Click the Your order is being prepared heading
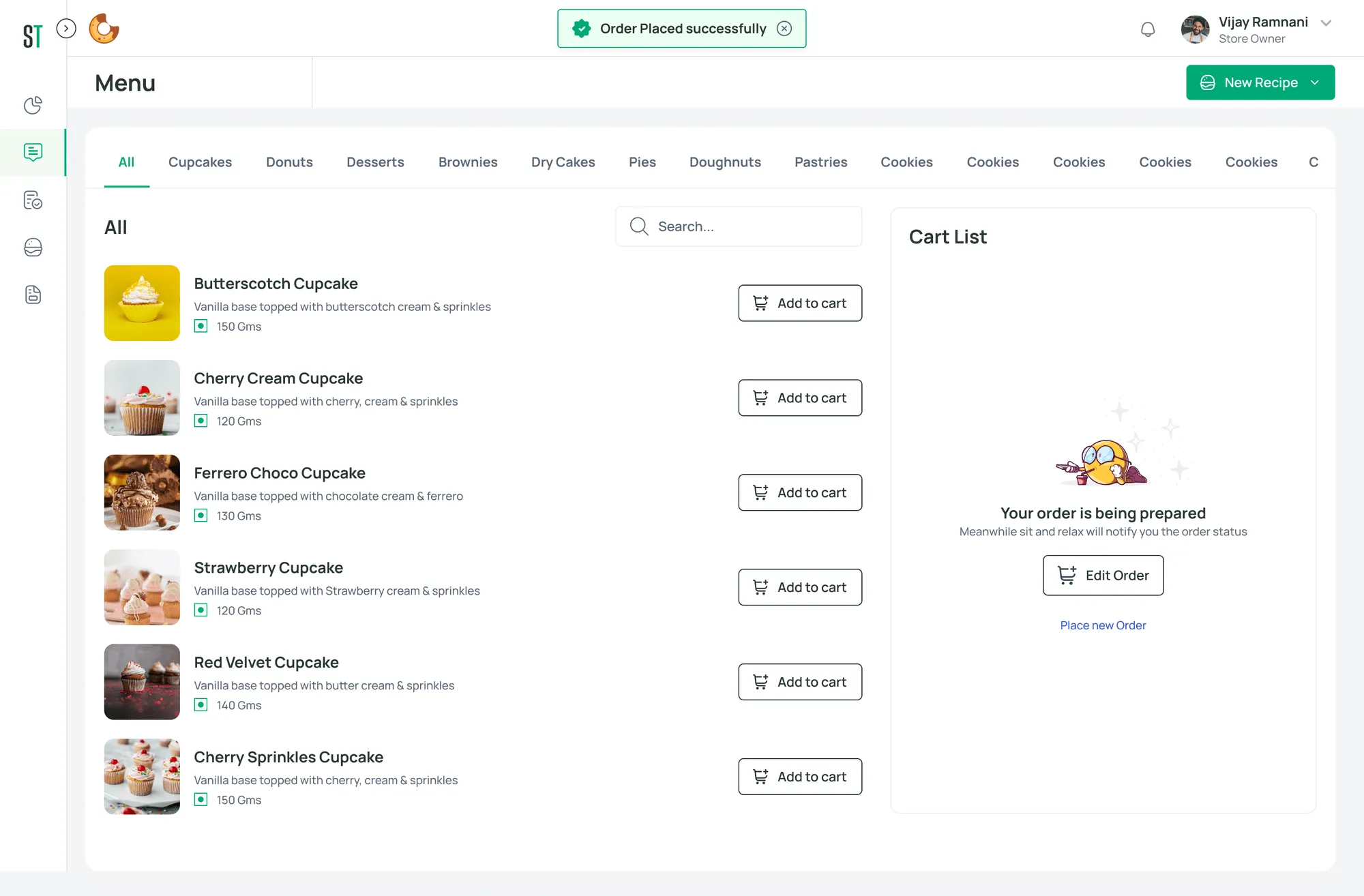The height and width of the screenshot is (896, 1364). (1103, 513)
